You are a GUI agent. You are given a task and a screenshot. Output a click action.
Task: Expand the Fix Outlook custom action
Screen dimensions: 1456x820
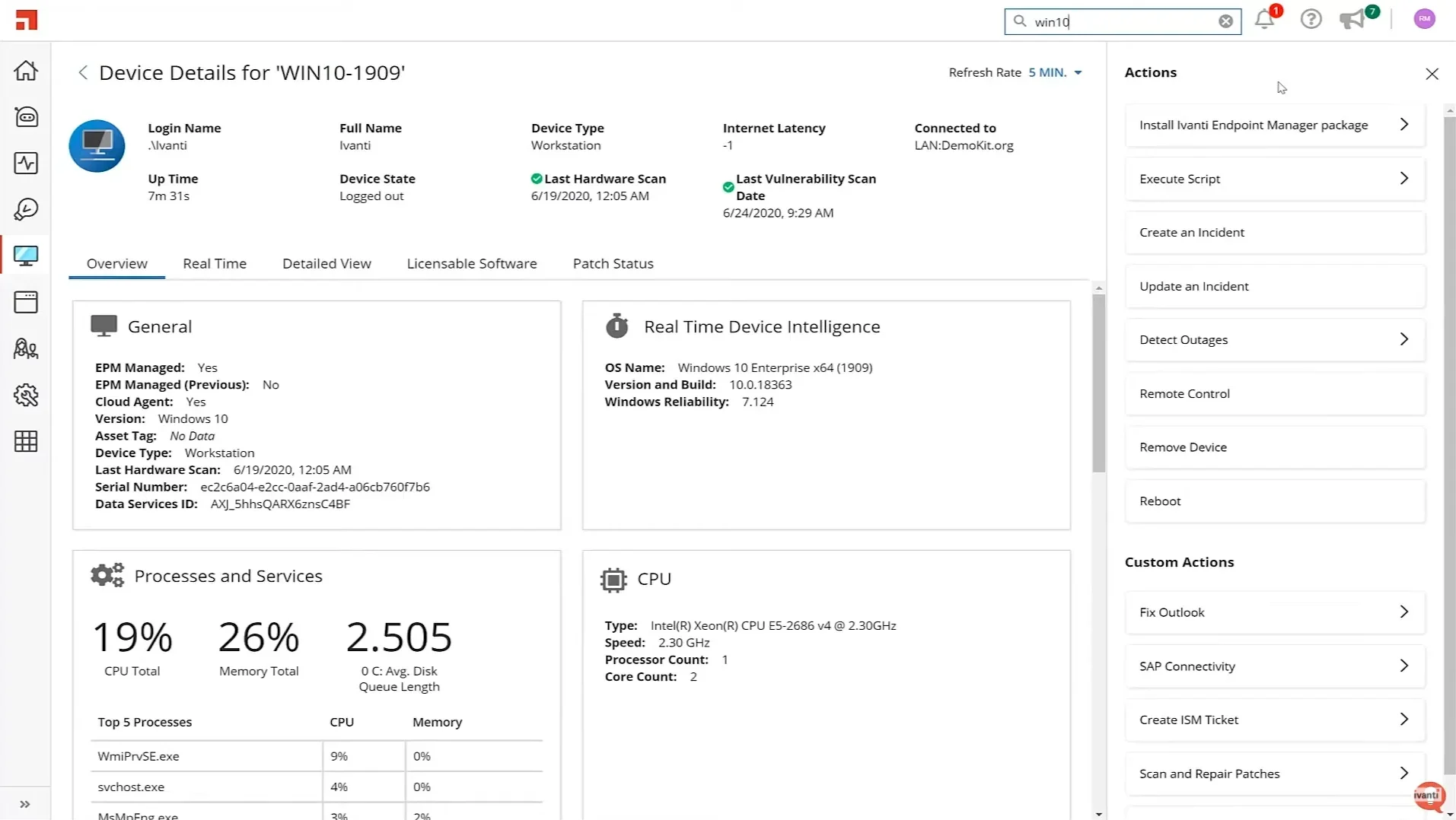tap(1275, 612)
